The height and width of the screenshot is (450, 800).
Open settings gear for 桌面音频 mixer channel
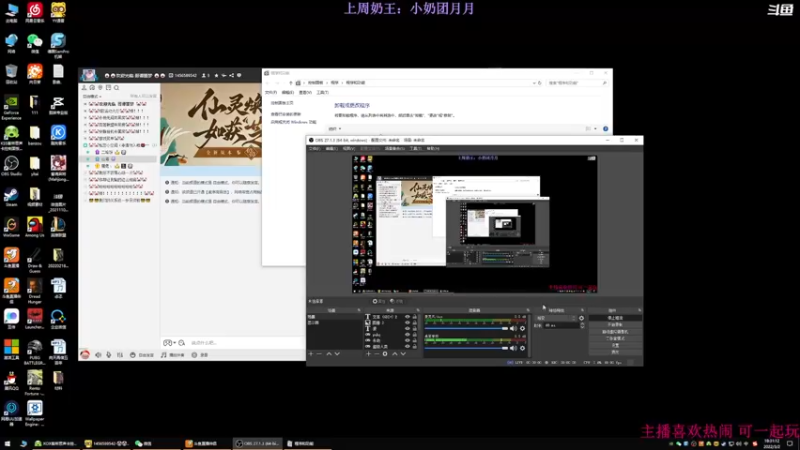point(522,348)
